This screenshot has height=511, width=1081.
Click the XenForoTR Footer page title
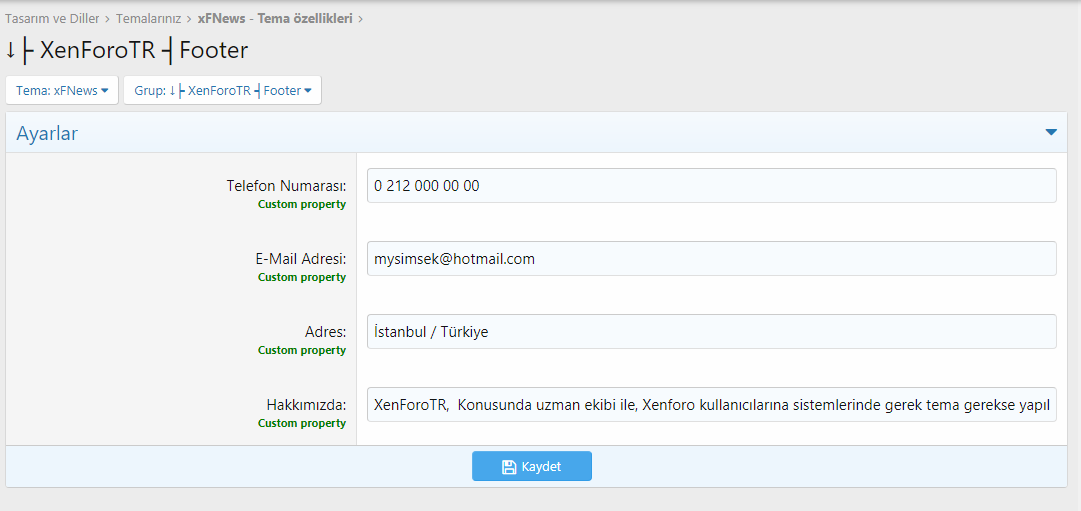[x=127, y=50]
